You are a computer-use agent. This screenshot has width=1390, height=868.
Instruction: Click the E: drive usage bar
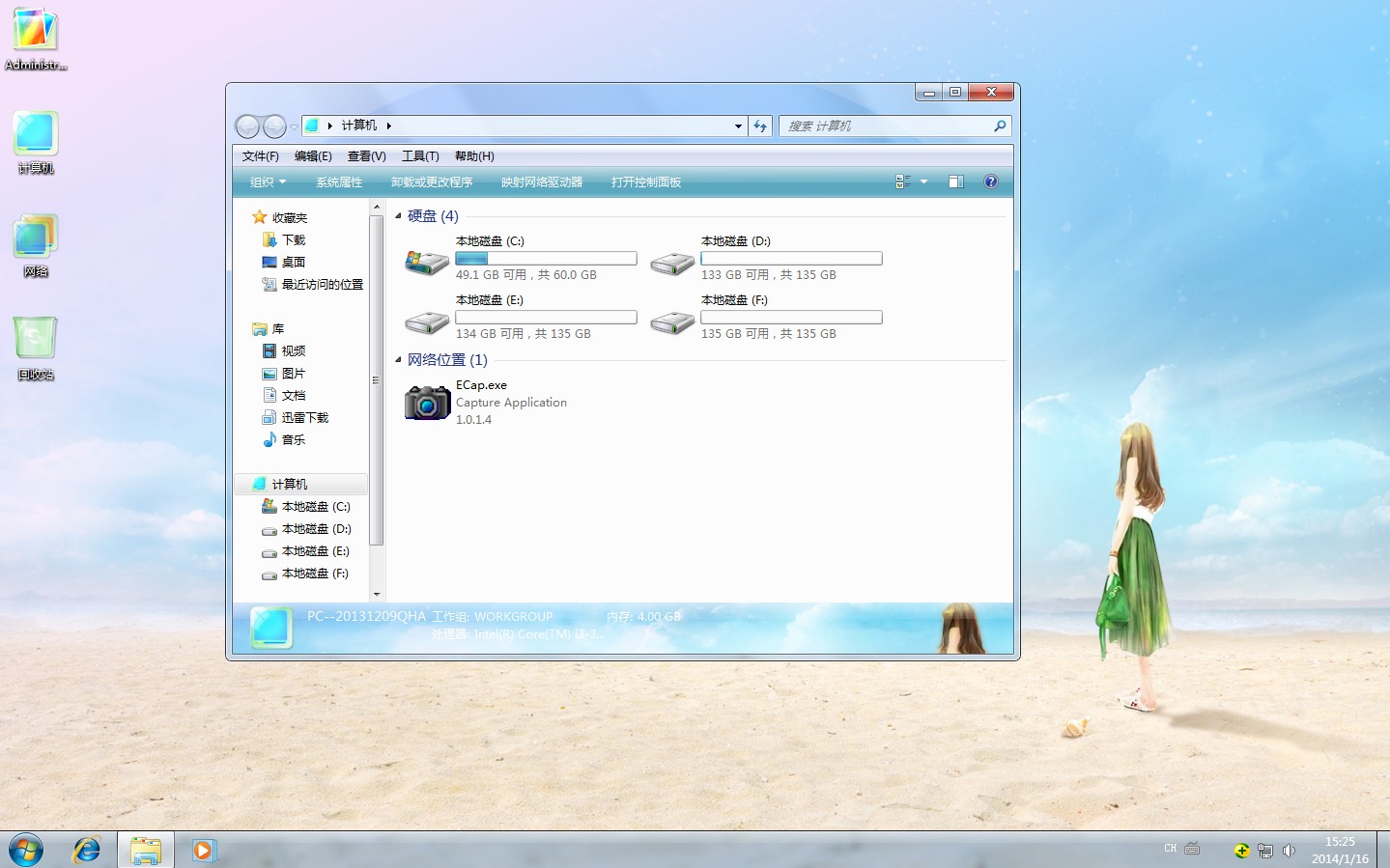coord(546,318)
